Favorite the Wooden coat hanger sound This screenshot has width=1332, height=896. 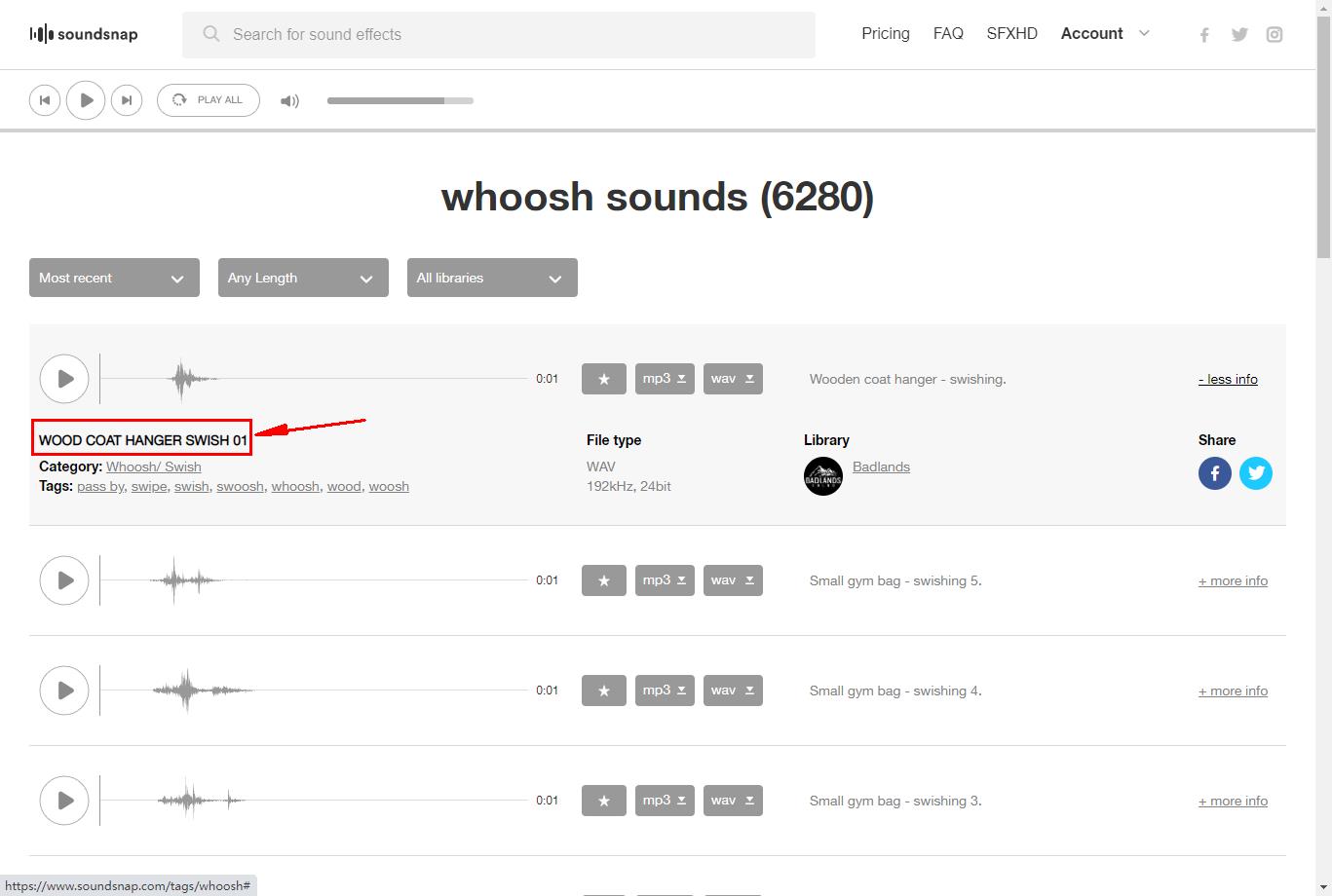[x=603, y=379]
